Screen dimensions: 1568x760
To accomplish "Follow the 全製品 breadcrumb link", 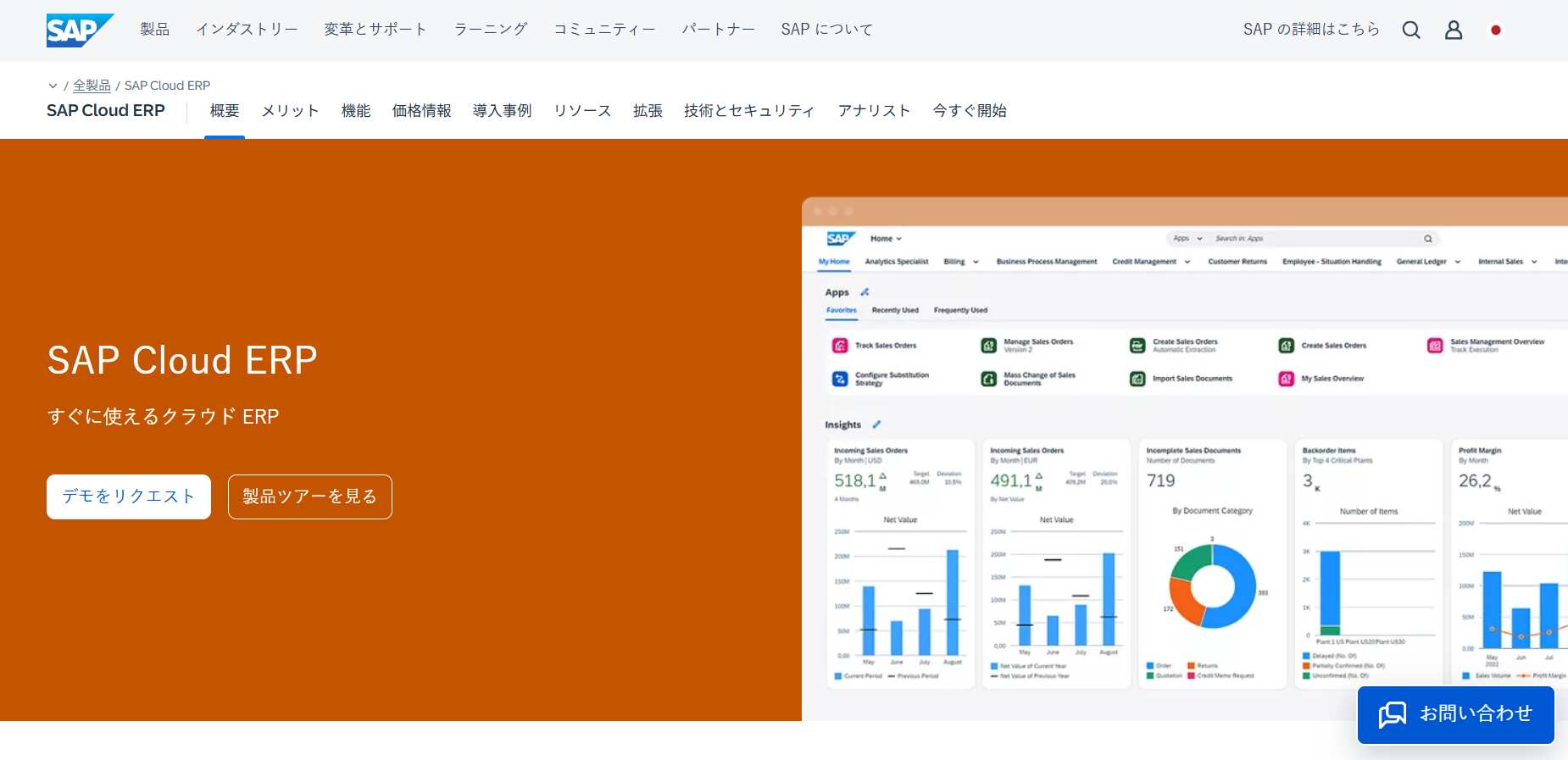I will pyautogui.click(x=92, y=86).
